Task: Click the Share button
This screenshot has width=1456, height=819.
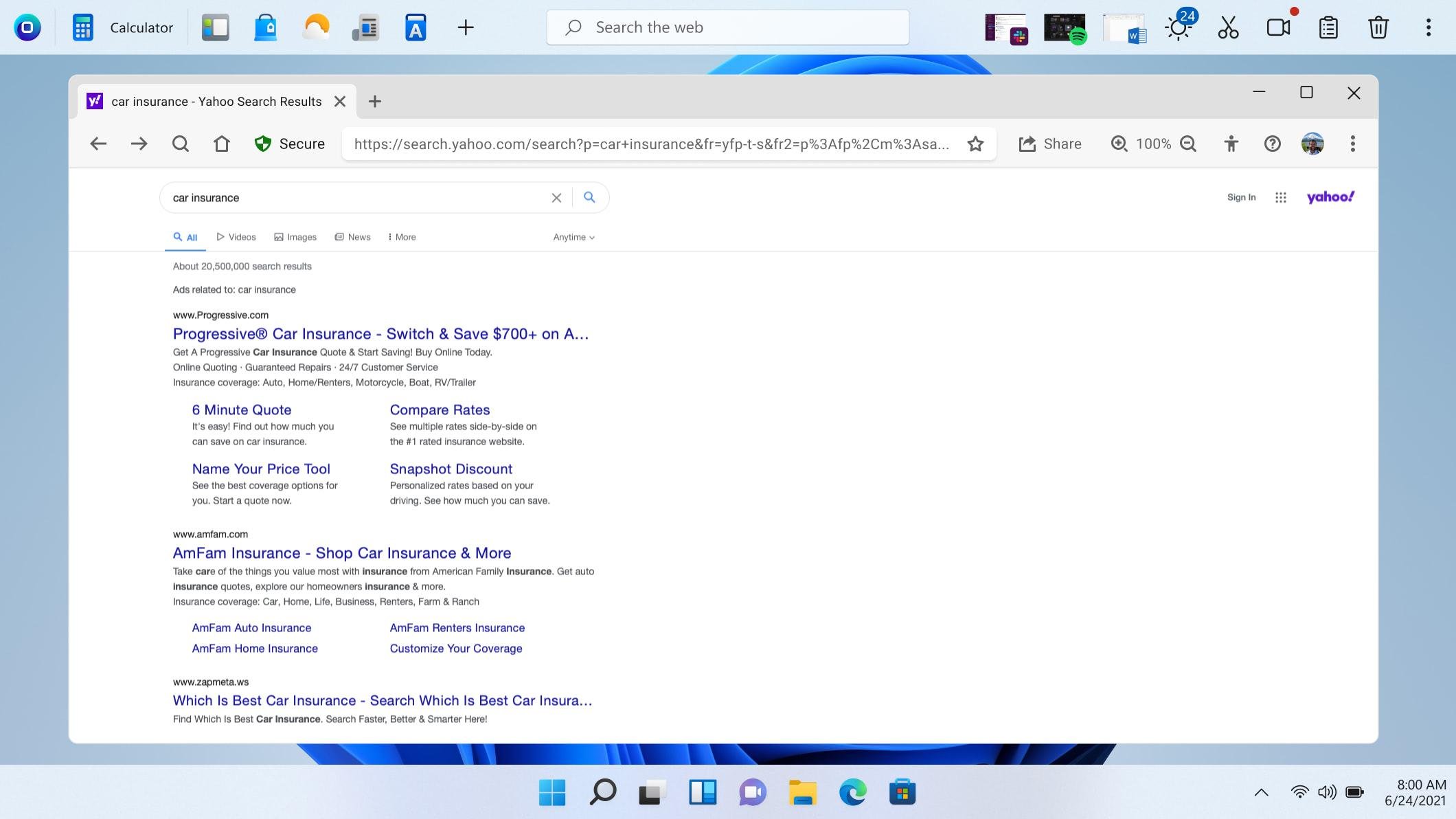Action: 1049,144
